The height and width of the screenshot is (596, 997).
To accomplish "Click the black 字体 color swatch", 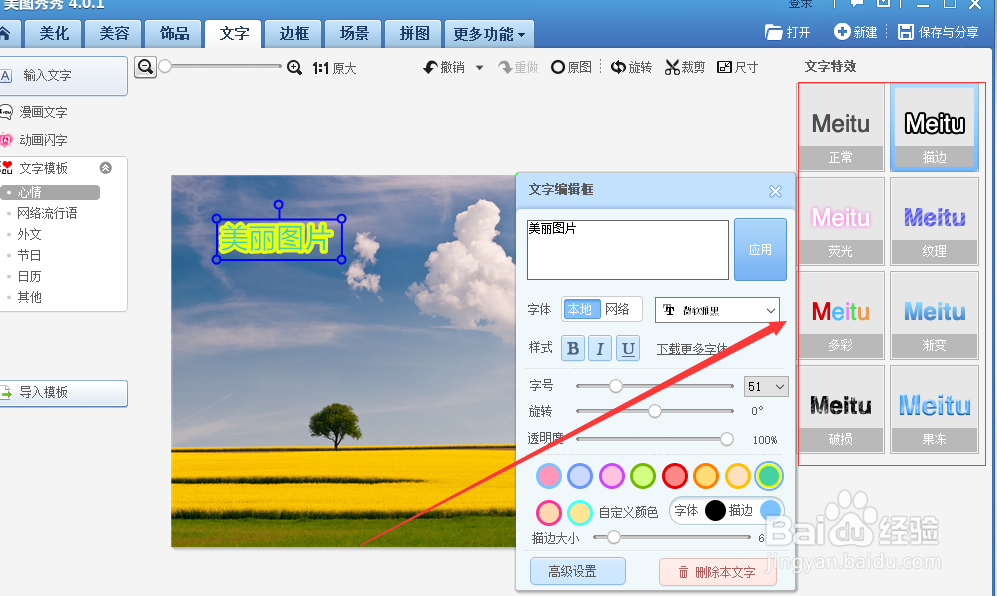I will [715, 510].
